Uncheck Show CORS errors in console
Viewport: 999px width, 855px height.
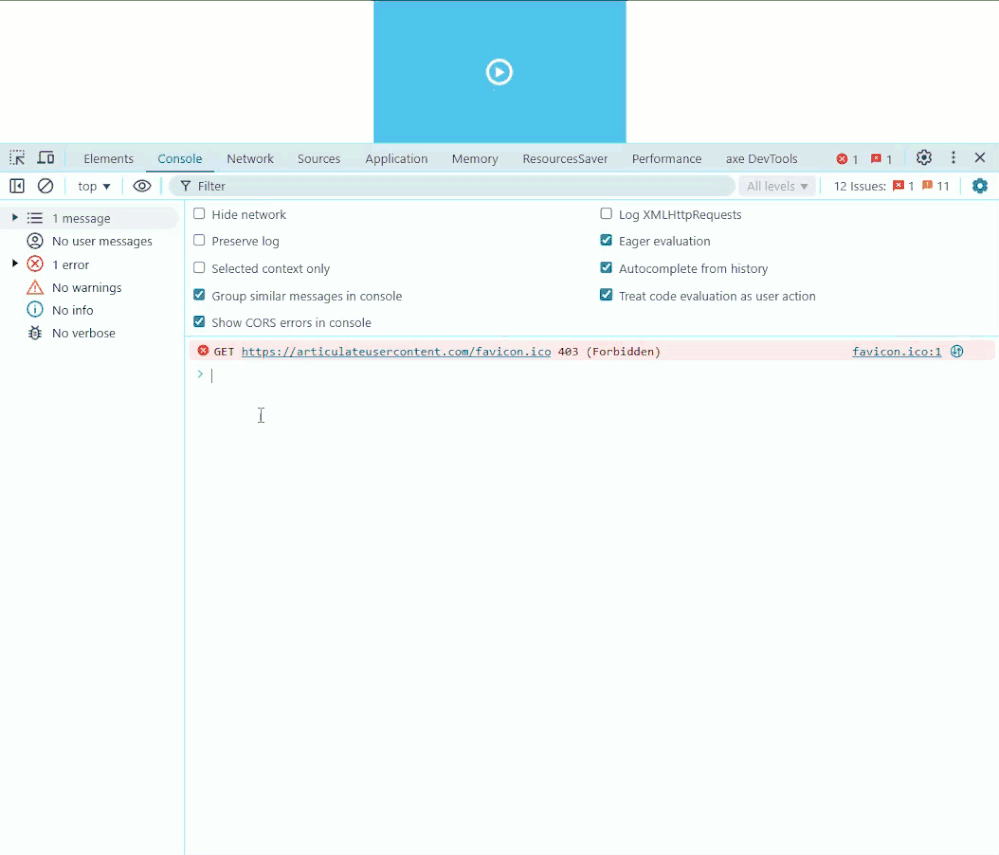pos(199,322)
